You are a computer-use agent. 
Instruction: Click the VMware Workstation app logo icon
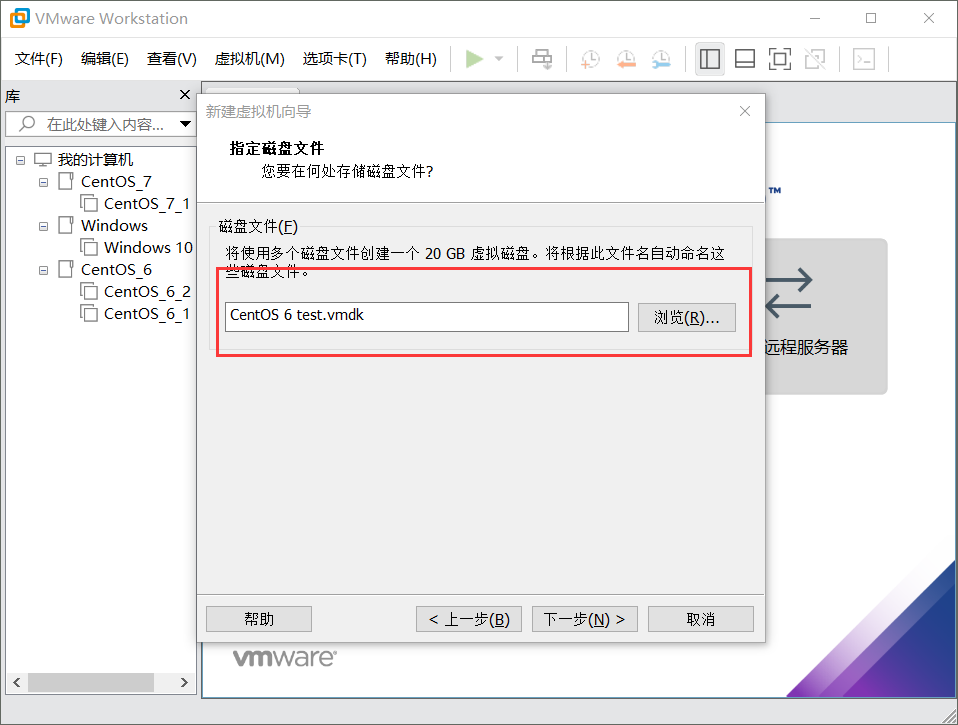coord(19,18)
